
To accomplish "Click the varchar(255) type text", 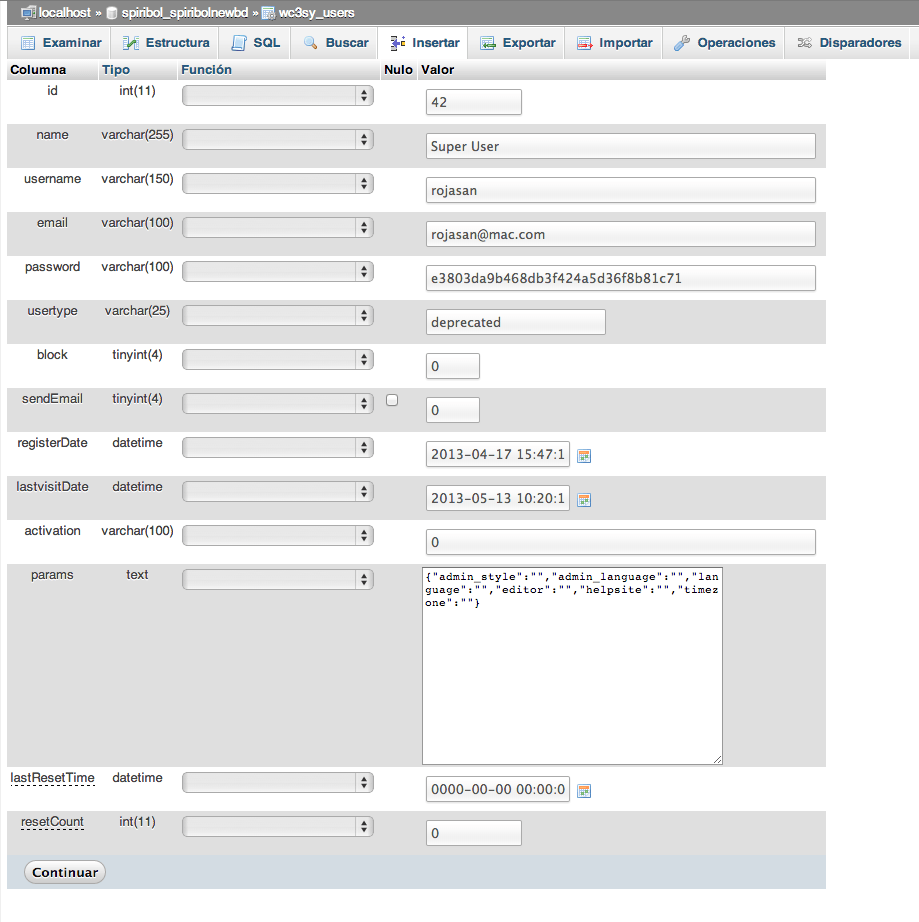I will click(x=137, y=135).
